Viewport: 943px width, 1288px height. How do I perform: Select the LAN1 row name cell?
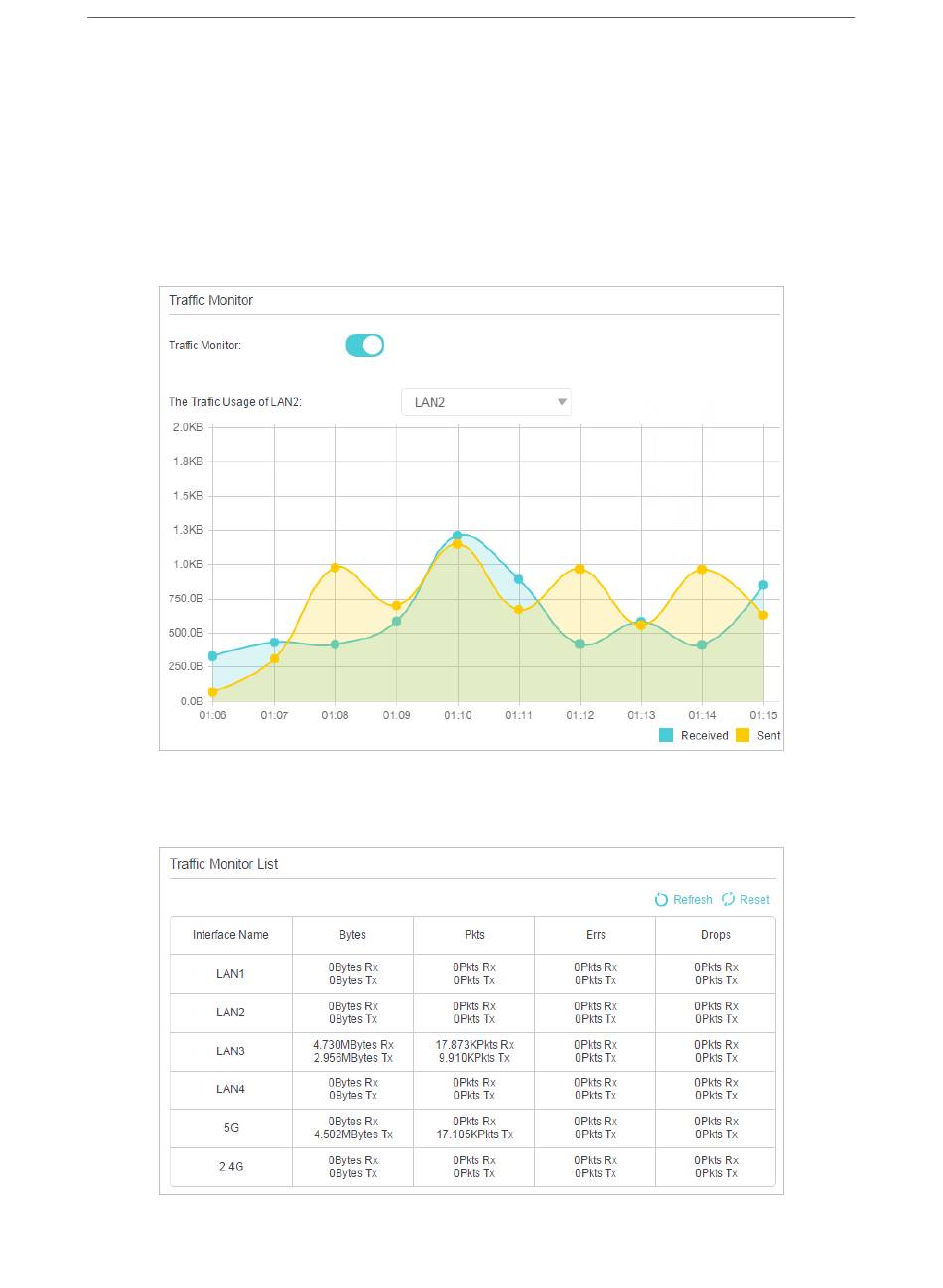click(x=230, y=974)
